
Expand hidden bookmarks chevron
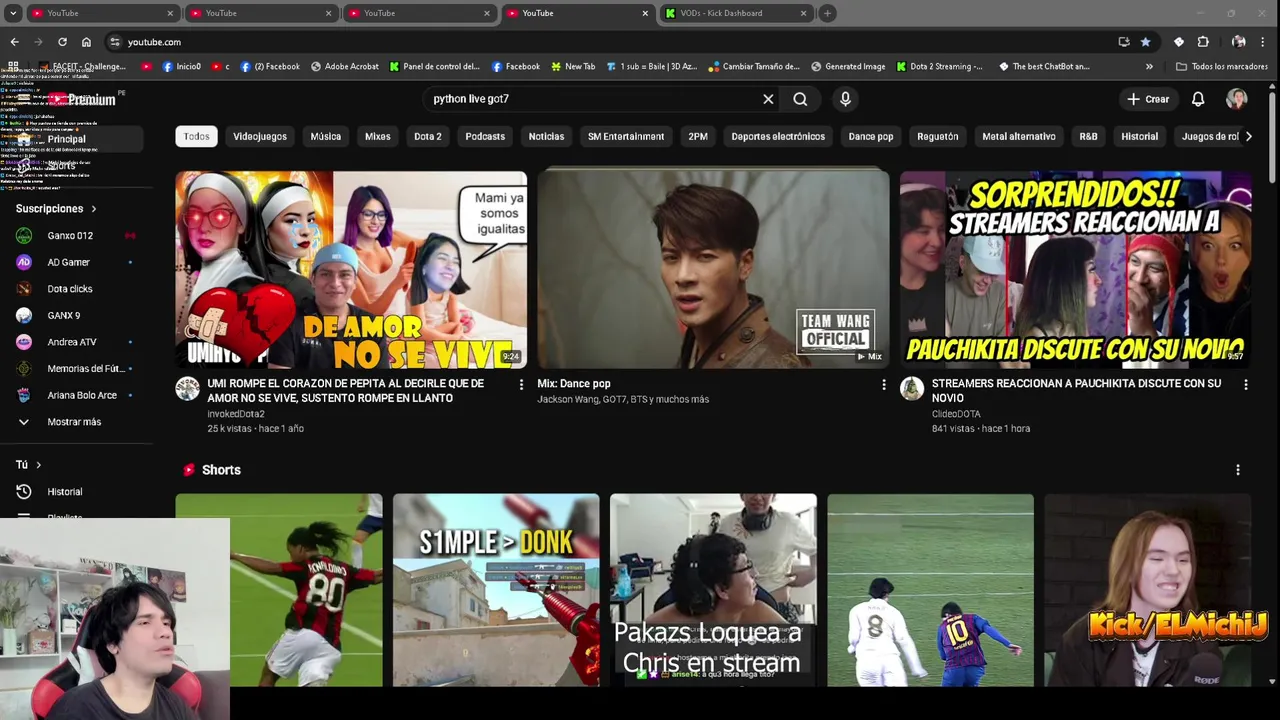coord(1149,67)
